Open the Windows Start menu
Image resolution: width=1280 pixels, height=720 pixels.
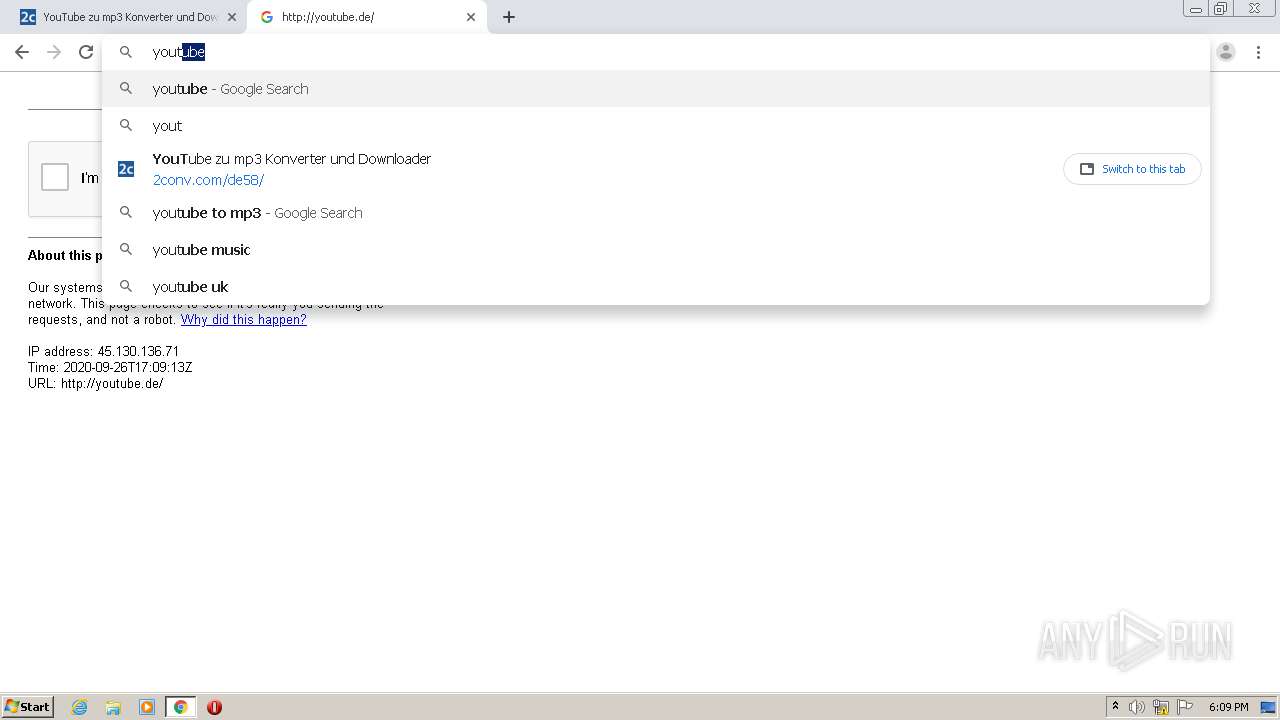[28, 707]
